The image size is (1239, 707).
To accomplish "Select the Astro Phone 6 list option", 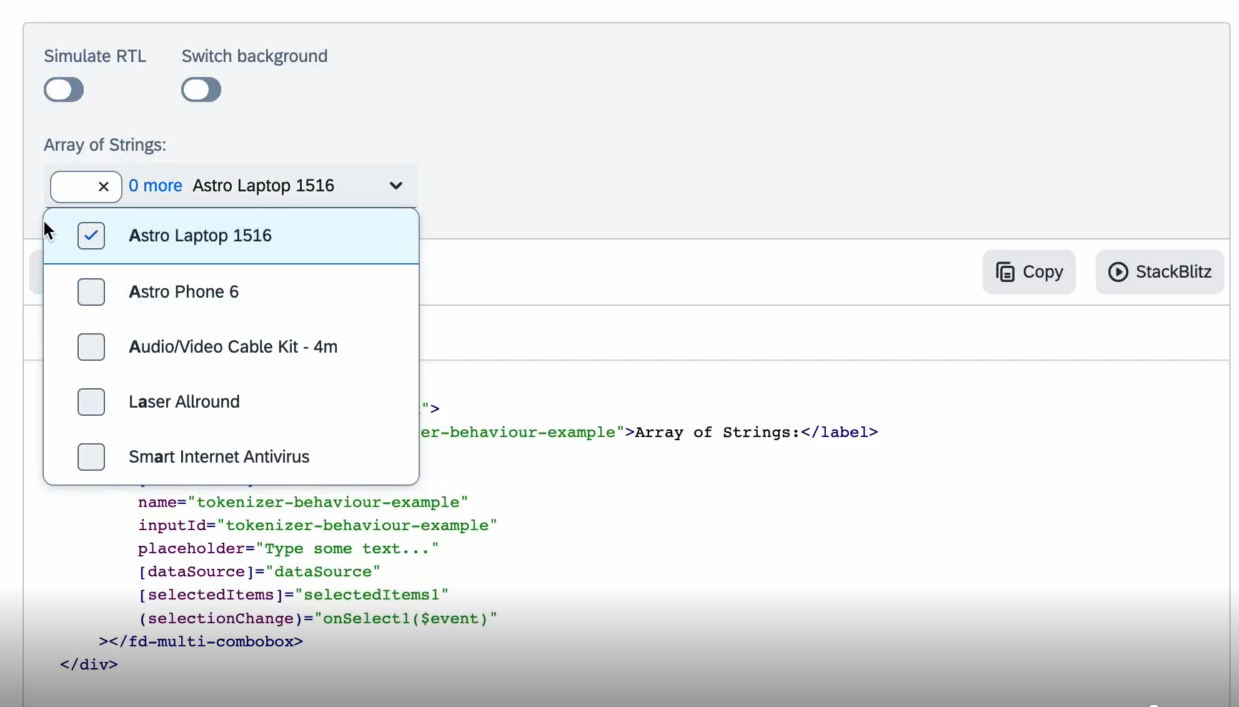I will [x=184, y=291].
